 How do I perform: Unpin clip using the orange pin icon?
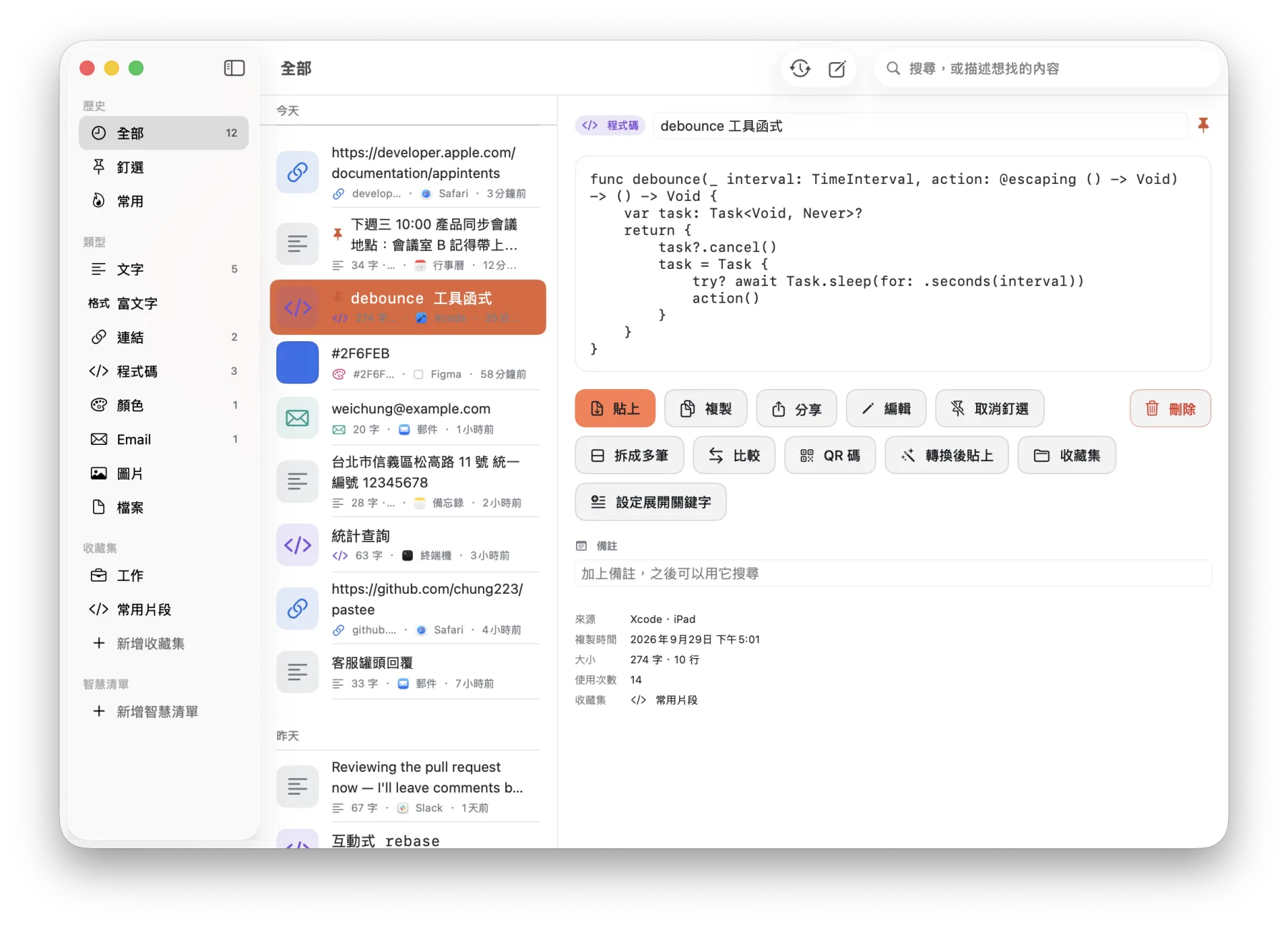[1203, 125]
